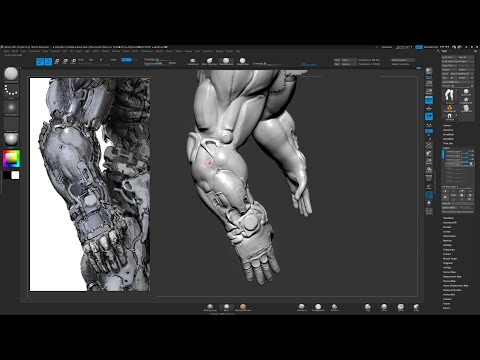Image resolution: width=480 pixels, height=360 pixels.
Task: Select the highlighted brush sphere in top shelf
Action: click(226, 61)
